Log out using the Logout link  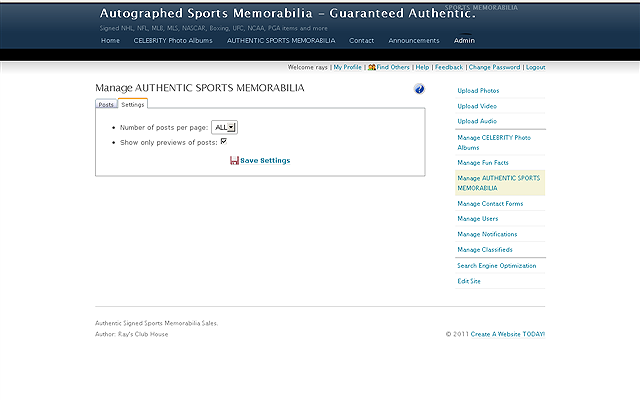(535, 67)
